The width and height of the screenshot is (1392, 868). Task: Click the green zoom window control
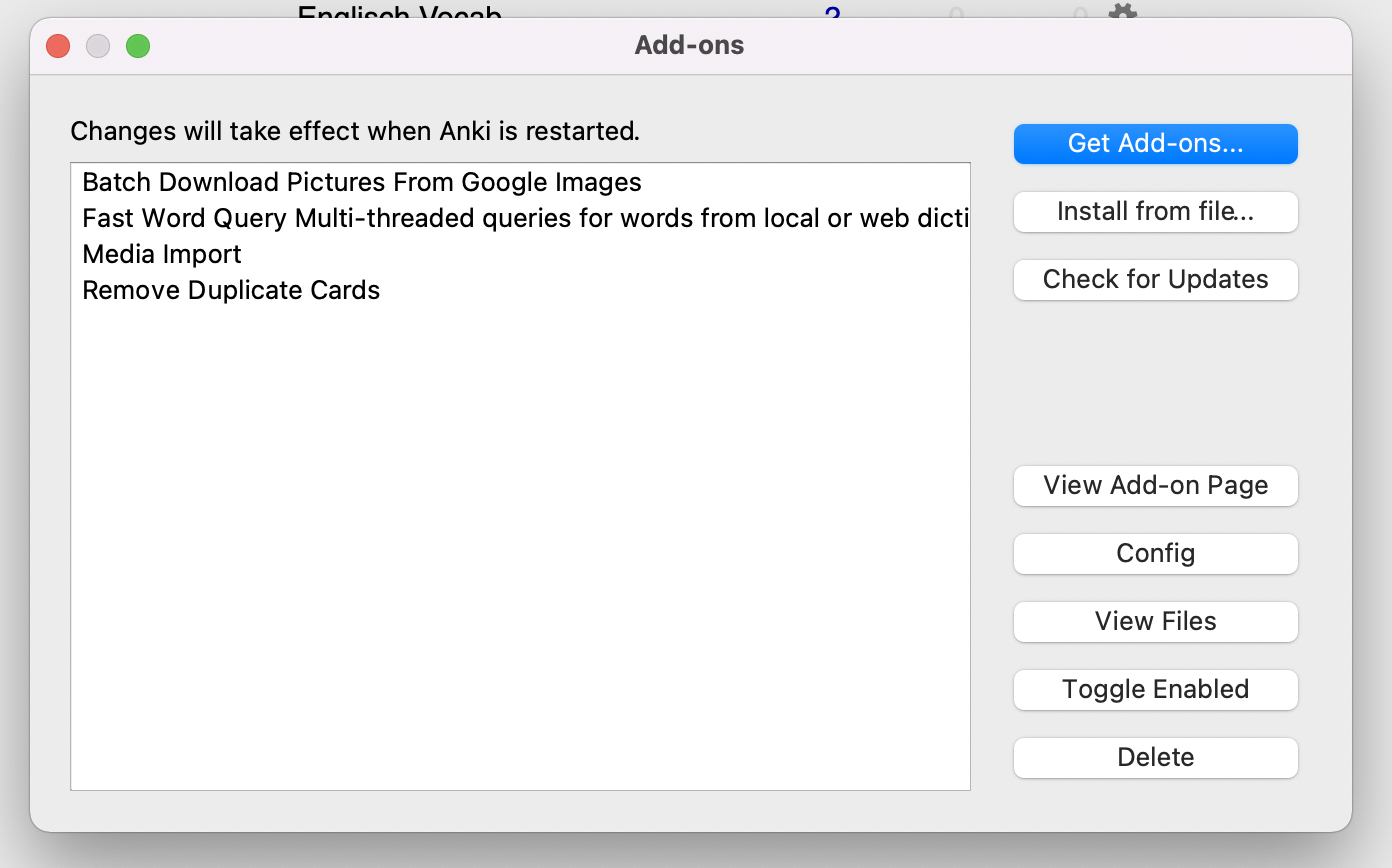pyautogui.click(x=138, y=45)
